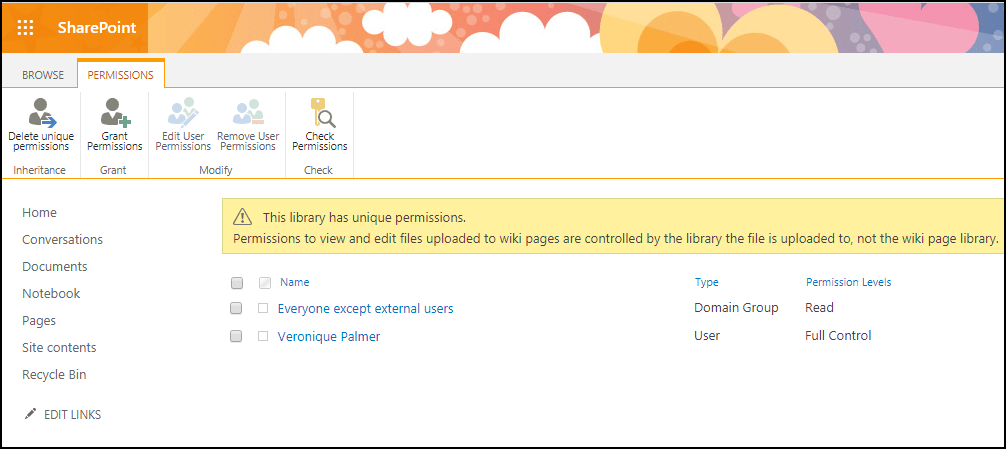Click the Permission Levels column header

848,282
